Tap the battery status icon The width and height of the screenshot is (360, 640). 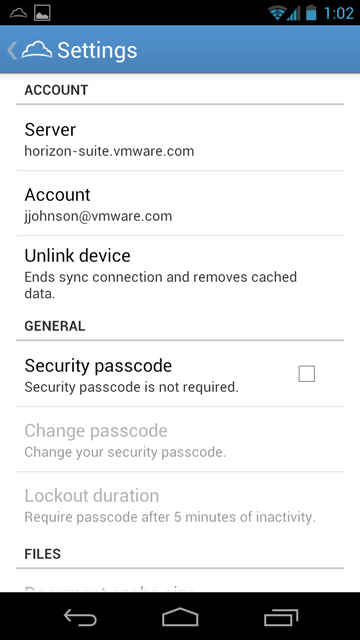coord(311,13)
